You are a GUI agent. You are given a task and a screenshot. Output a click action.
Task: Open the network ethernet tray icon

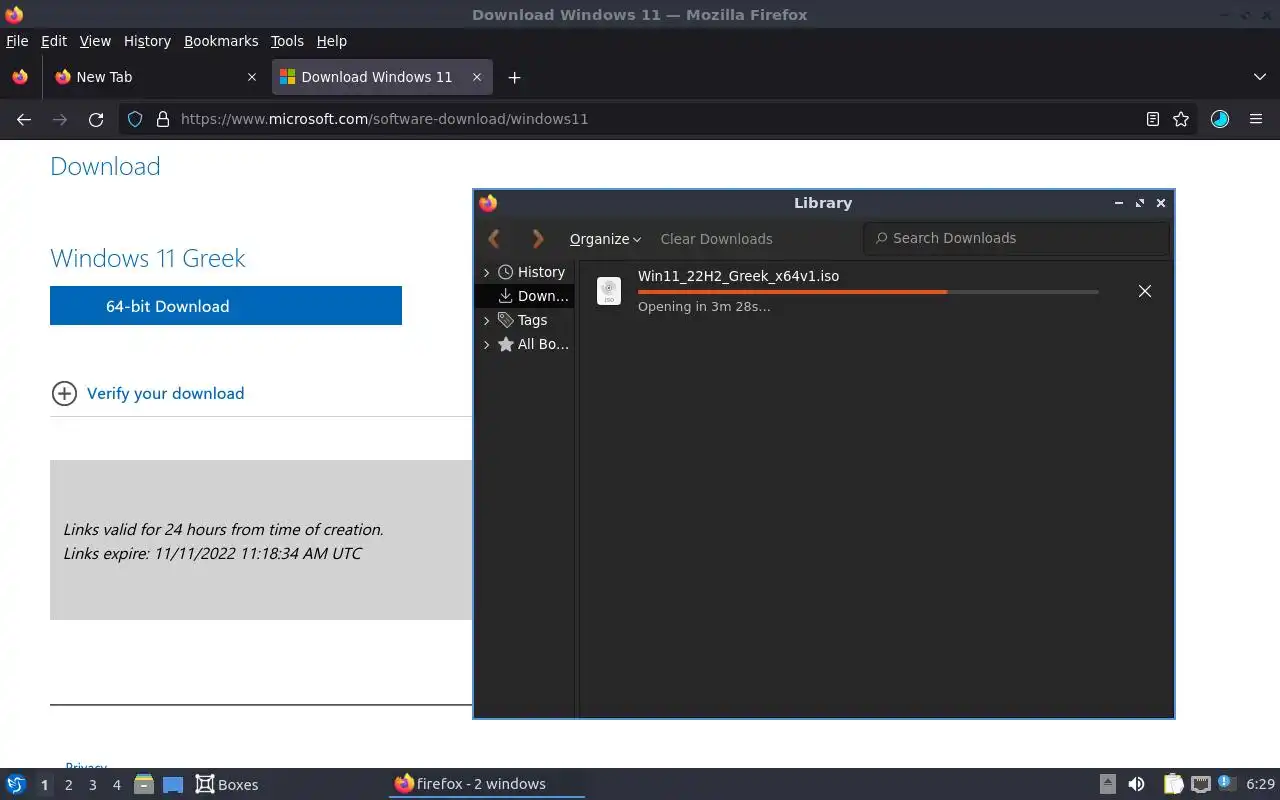(1201, 784)
